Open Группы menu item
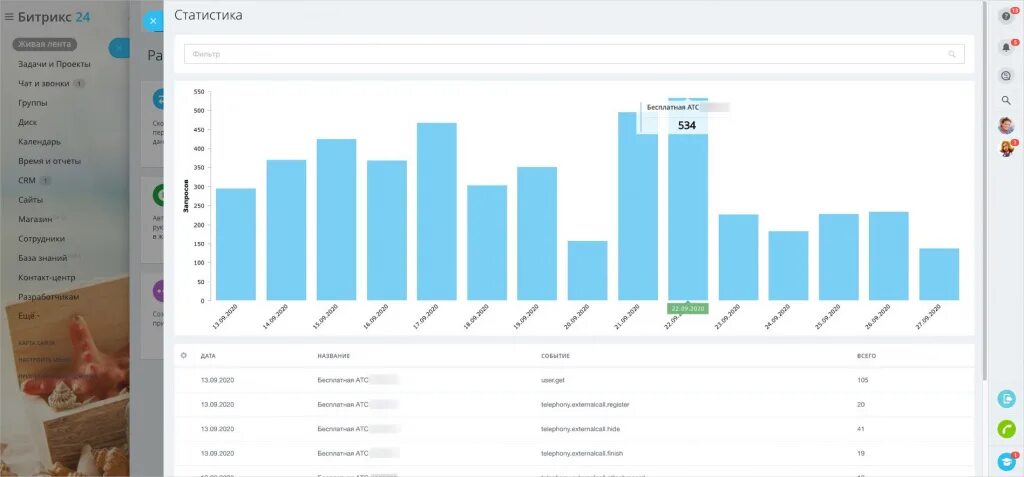Screen dimensions: 1024x477 point(33,103)
